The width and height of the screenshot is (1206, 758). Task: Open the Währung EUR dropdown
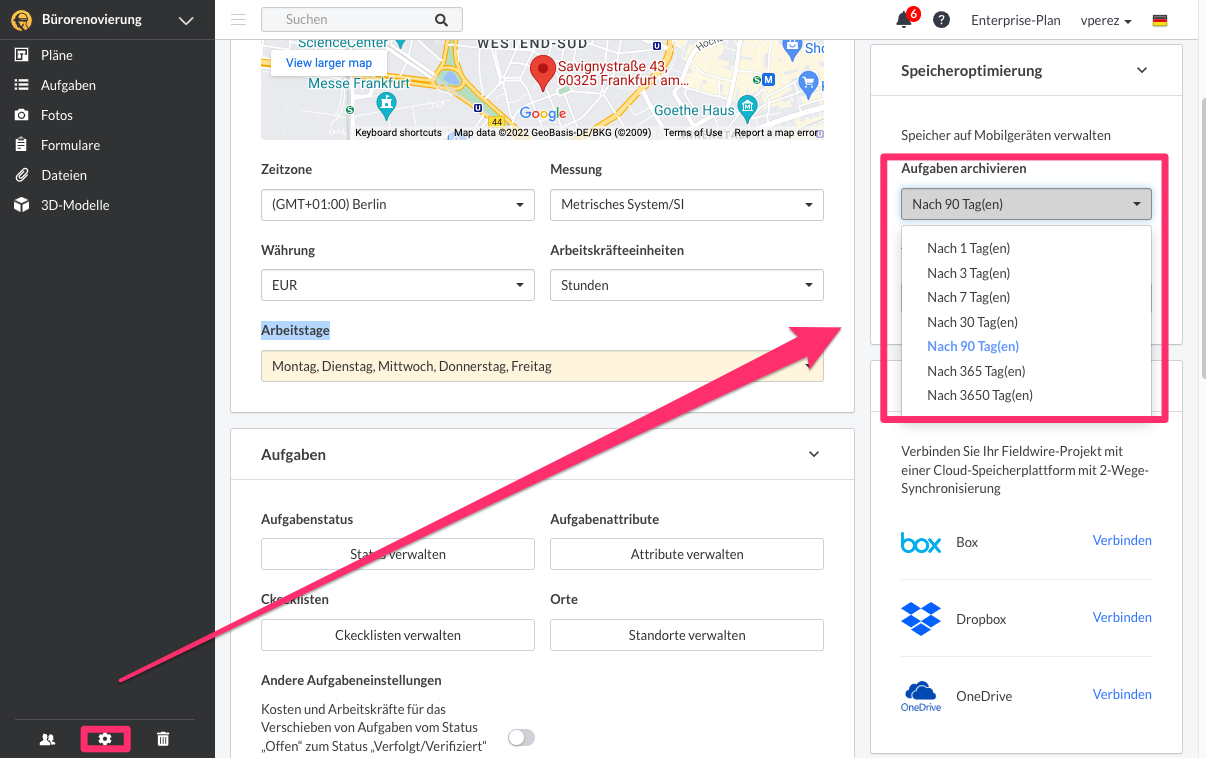[x=397, y=285]
